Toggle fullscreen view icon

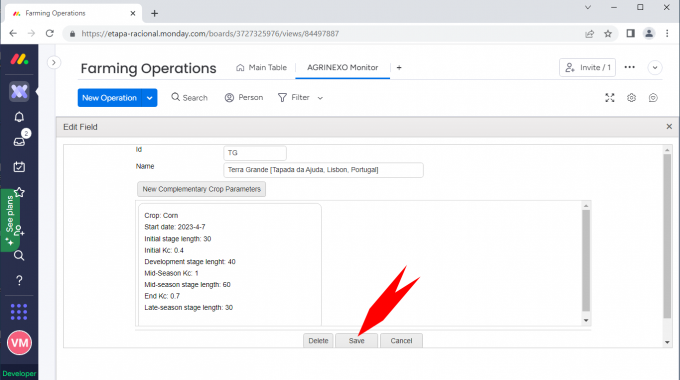pos(610,98)
